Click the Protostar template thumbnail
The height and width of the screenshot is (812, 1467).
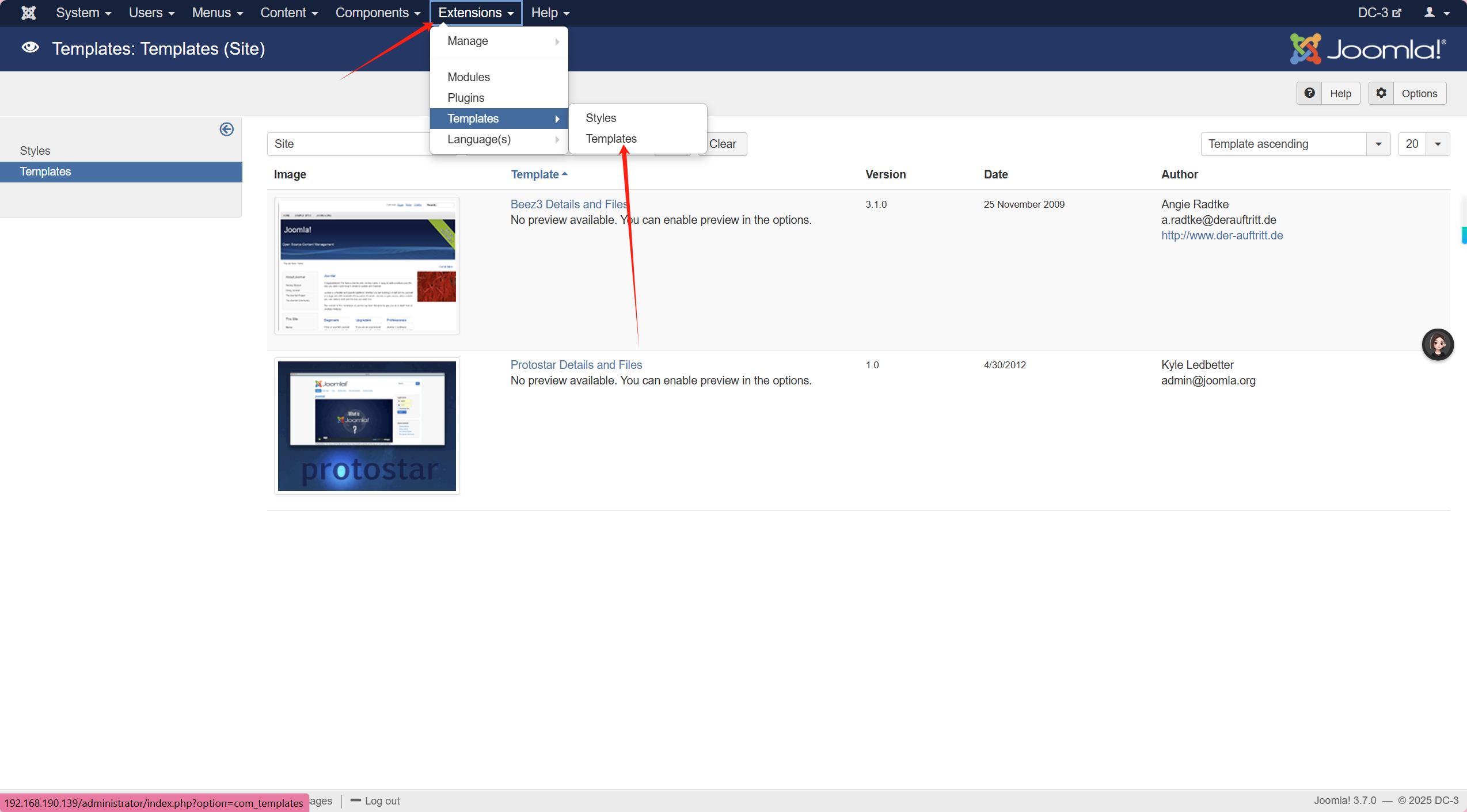coord(367,426)
